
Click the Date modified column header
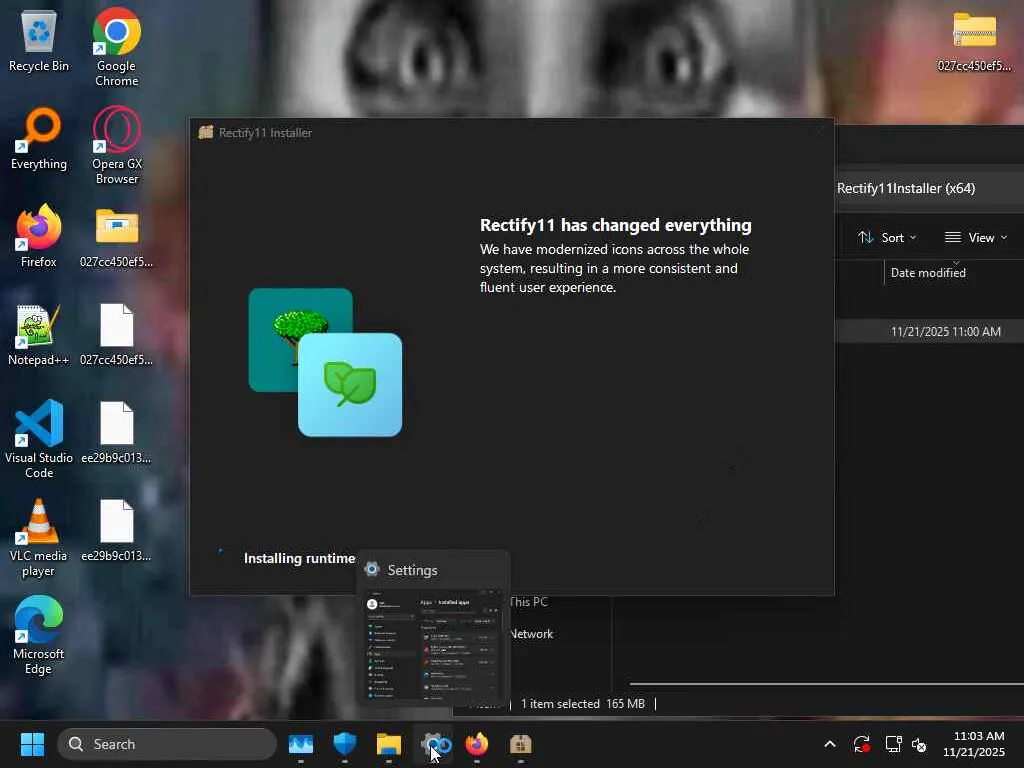pyautogui.click(x=928, y=273)
